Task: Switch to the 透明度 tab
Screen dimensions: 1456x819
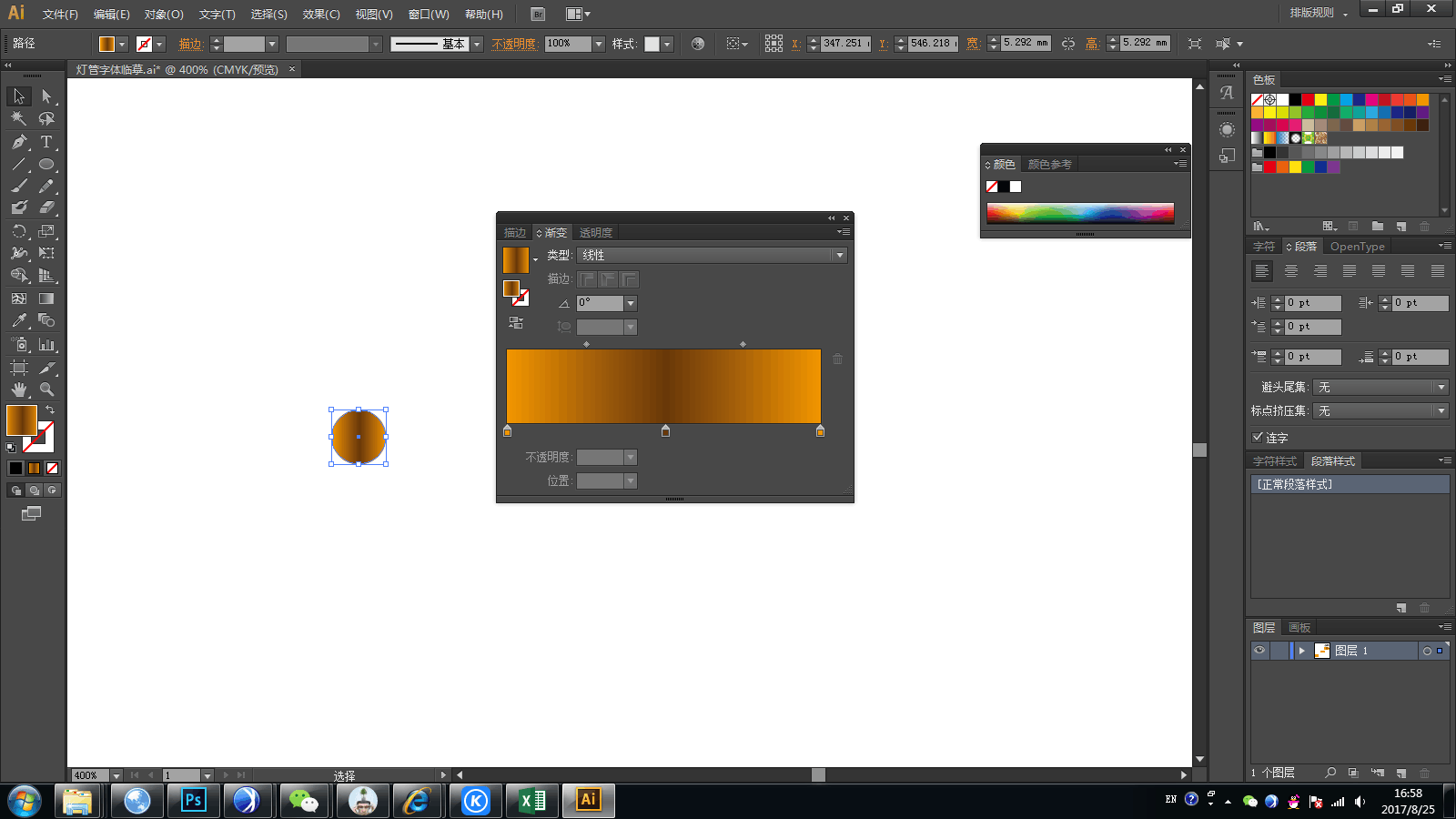Action: [595, 233]
